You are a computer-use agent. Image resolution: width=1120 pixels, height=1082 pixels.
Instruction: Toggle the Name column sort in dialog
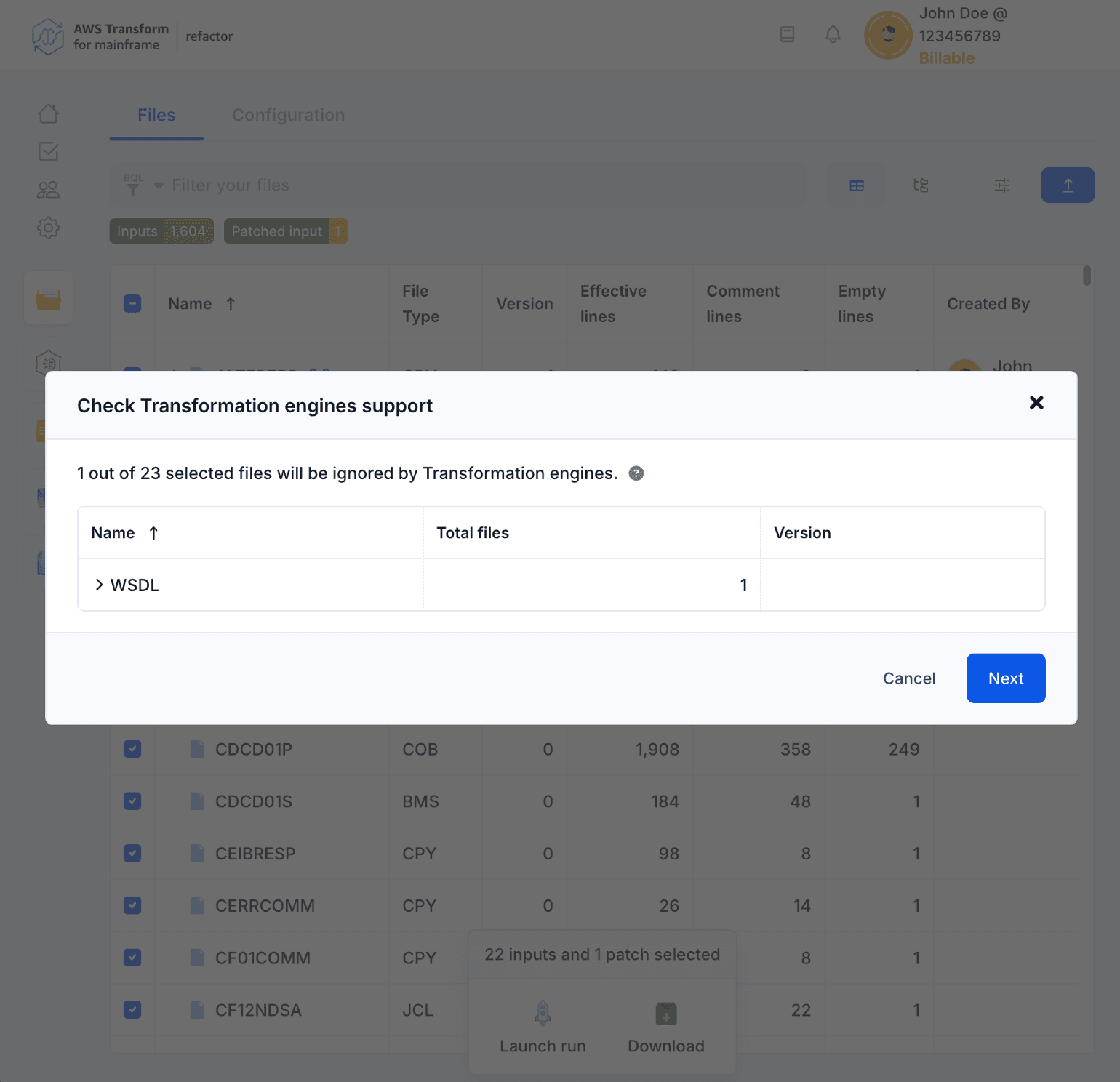click(153, 532)
